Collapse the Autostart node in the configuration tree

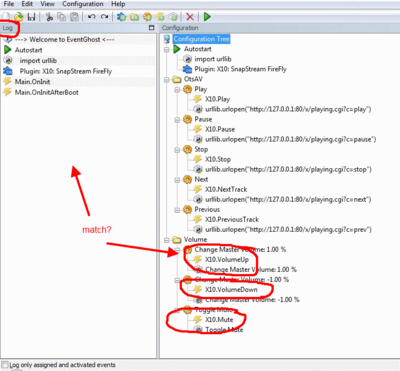click(x=167, y=49)
